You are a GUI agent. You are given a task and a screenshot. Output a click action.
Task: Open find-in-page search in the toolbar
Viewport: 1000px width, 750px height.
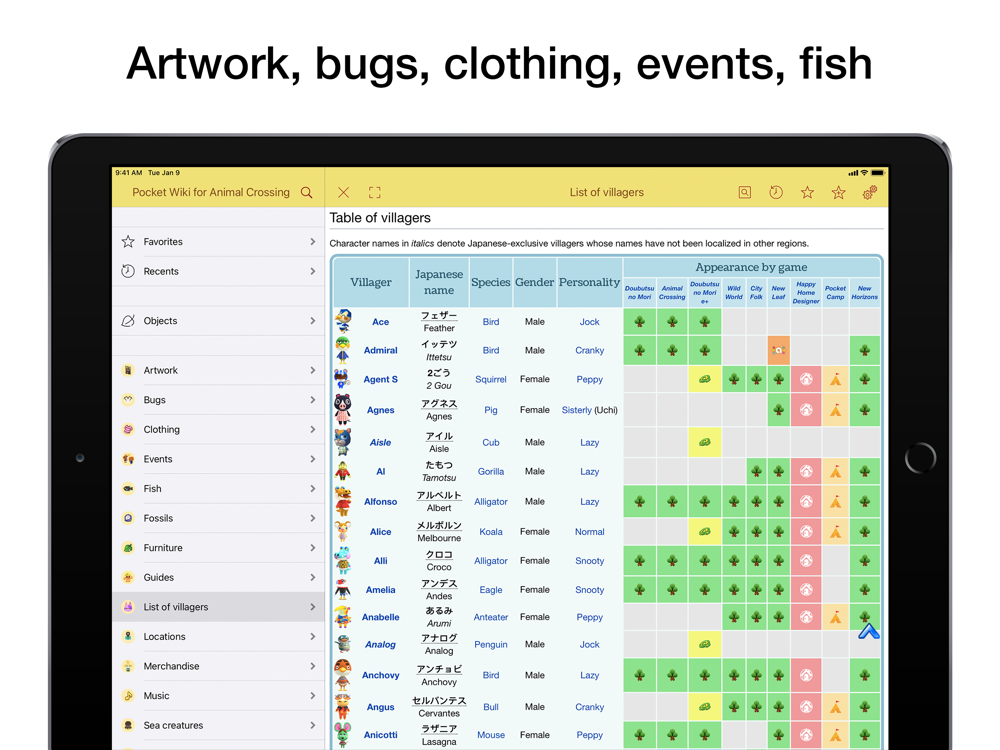pyautogui.click(x=744, y=193)
